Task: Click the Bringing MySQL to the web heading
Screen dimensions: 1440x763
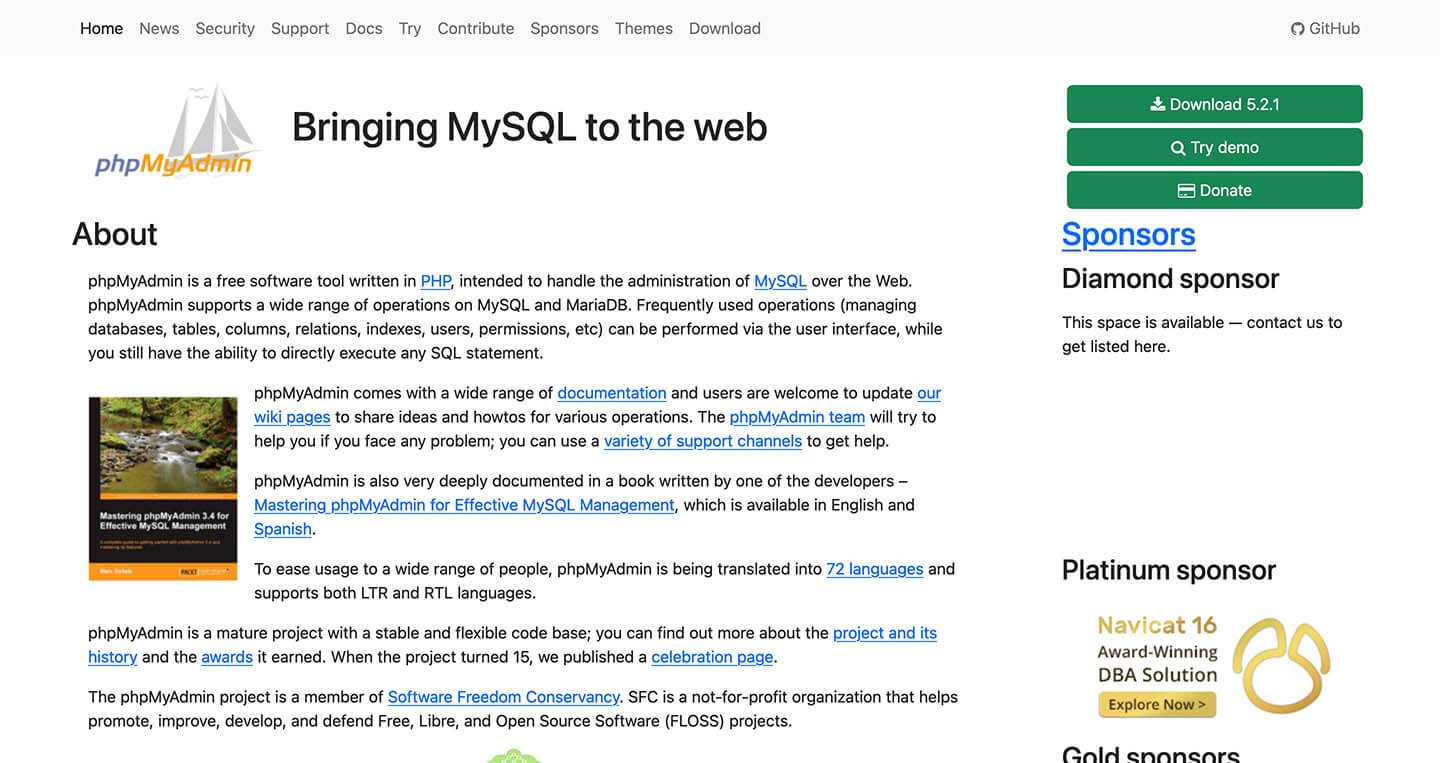Action: click(x=530, y=127)
